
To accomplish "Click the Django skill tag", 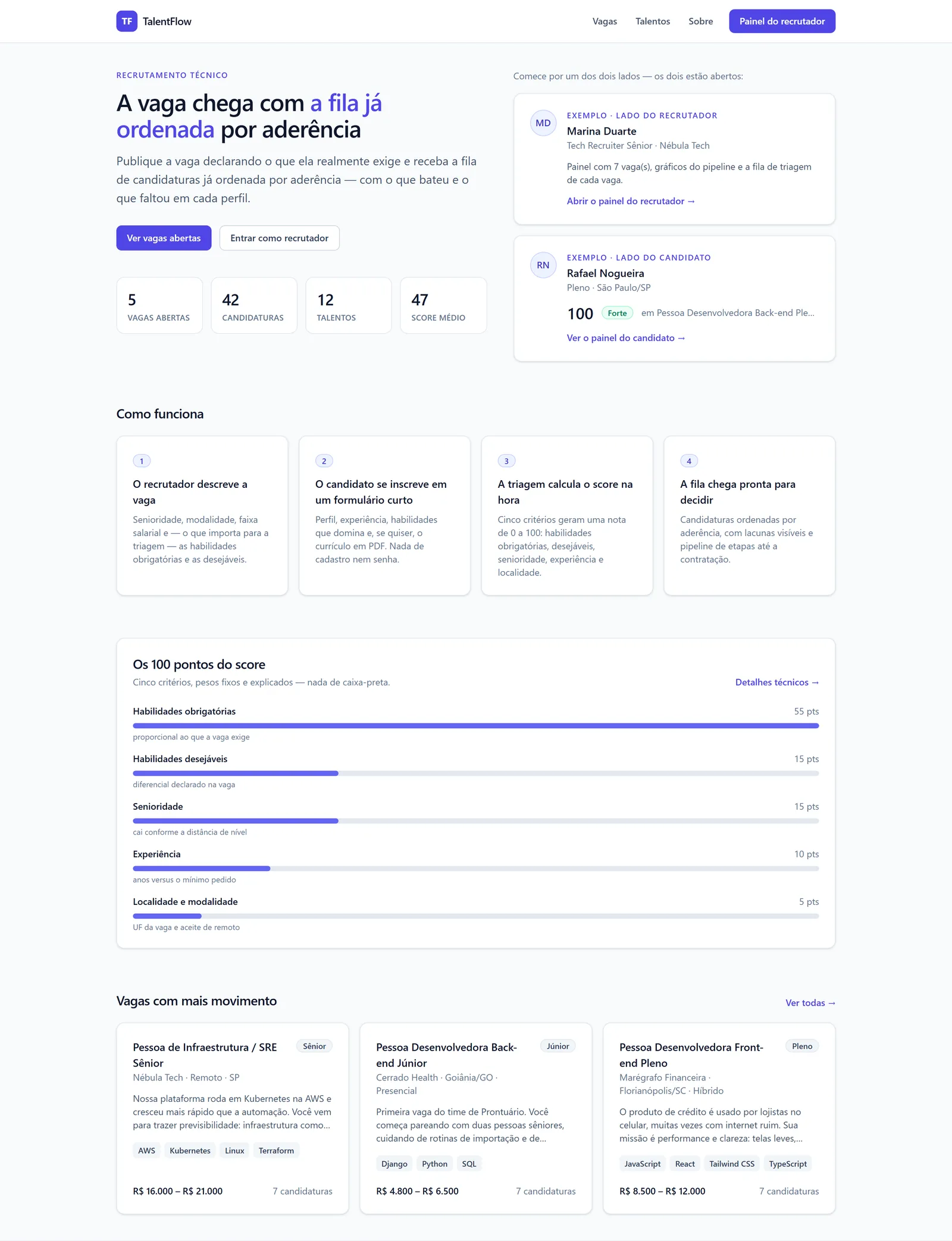I will [x=394, y=1164].
